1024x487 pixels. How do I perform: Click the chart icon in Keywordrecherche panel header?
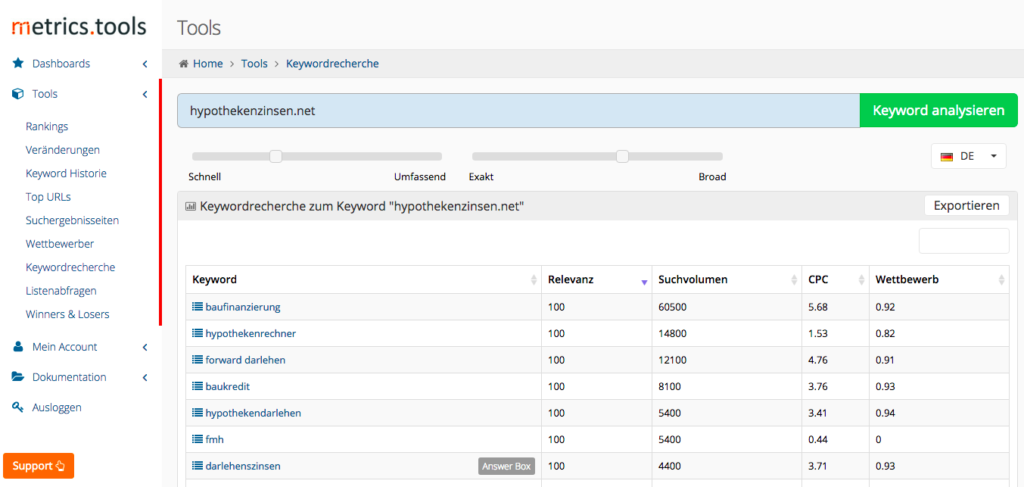click(191, 206)
